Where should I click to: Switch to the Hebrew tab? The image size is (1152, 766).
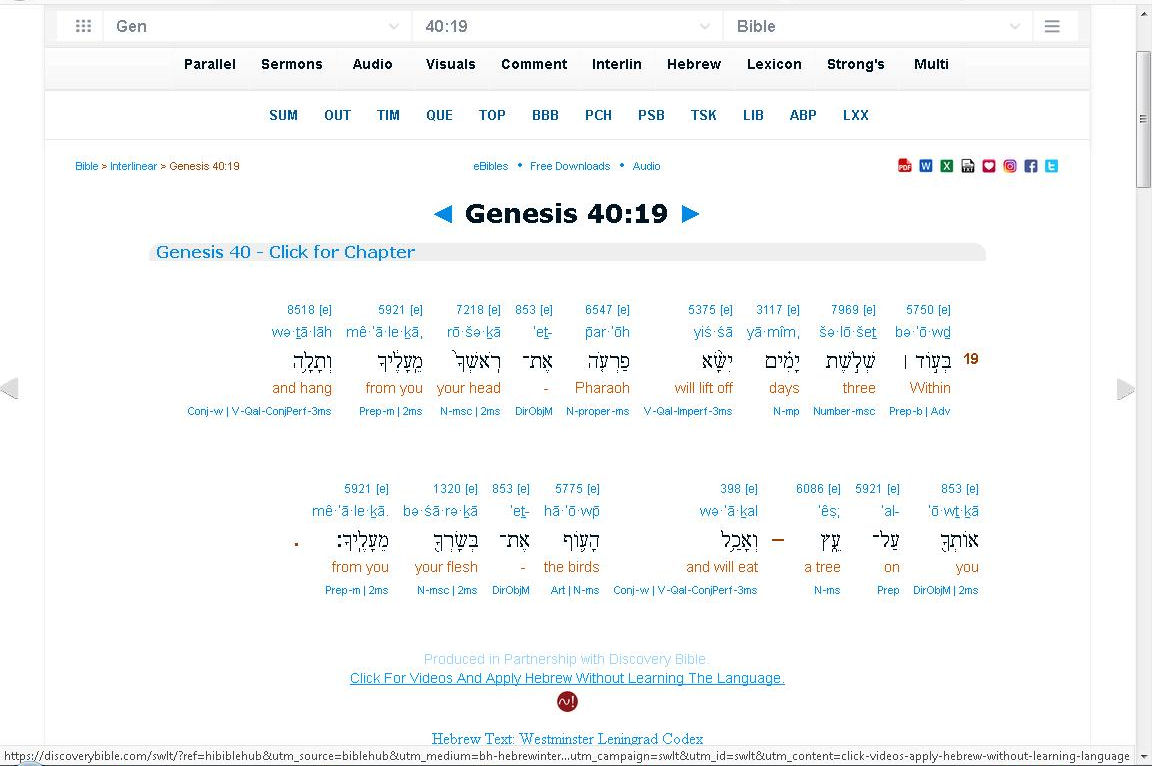click(x=694, y=64)
